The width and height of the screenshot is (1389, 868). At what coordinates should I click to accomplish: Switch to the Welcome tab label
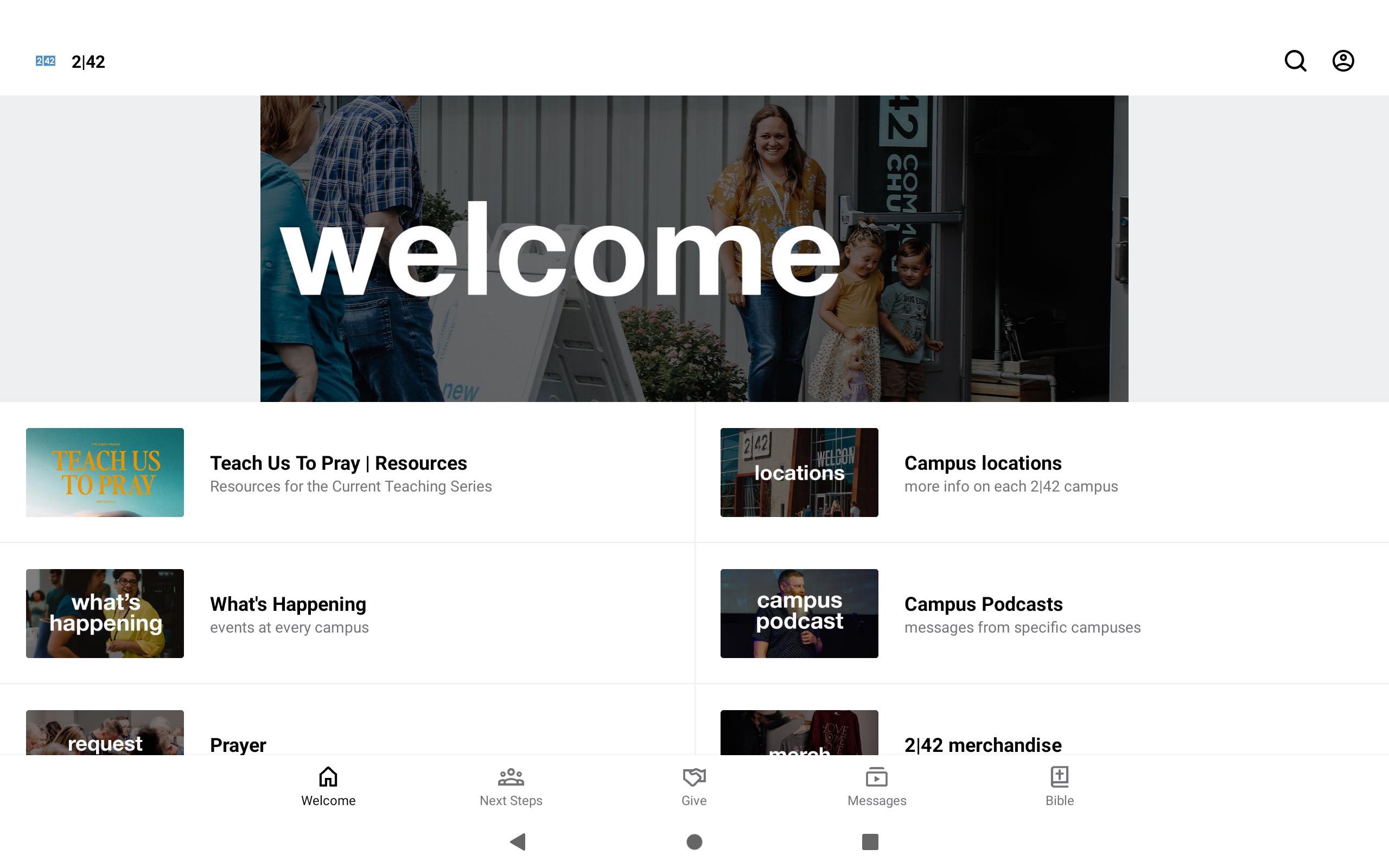[328, 800]
